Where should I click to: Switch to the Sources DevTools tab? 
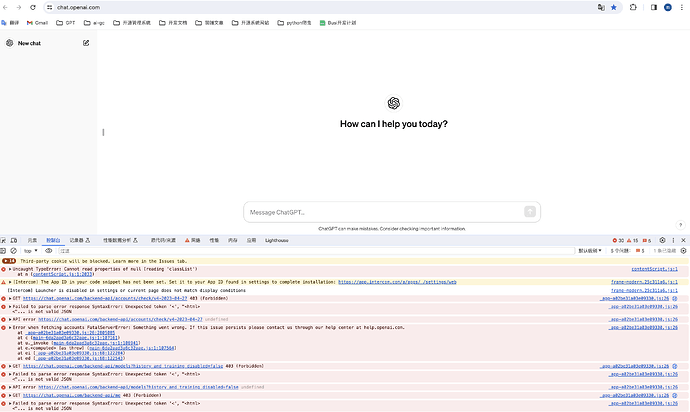163,240
